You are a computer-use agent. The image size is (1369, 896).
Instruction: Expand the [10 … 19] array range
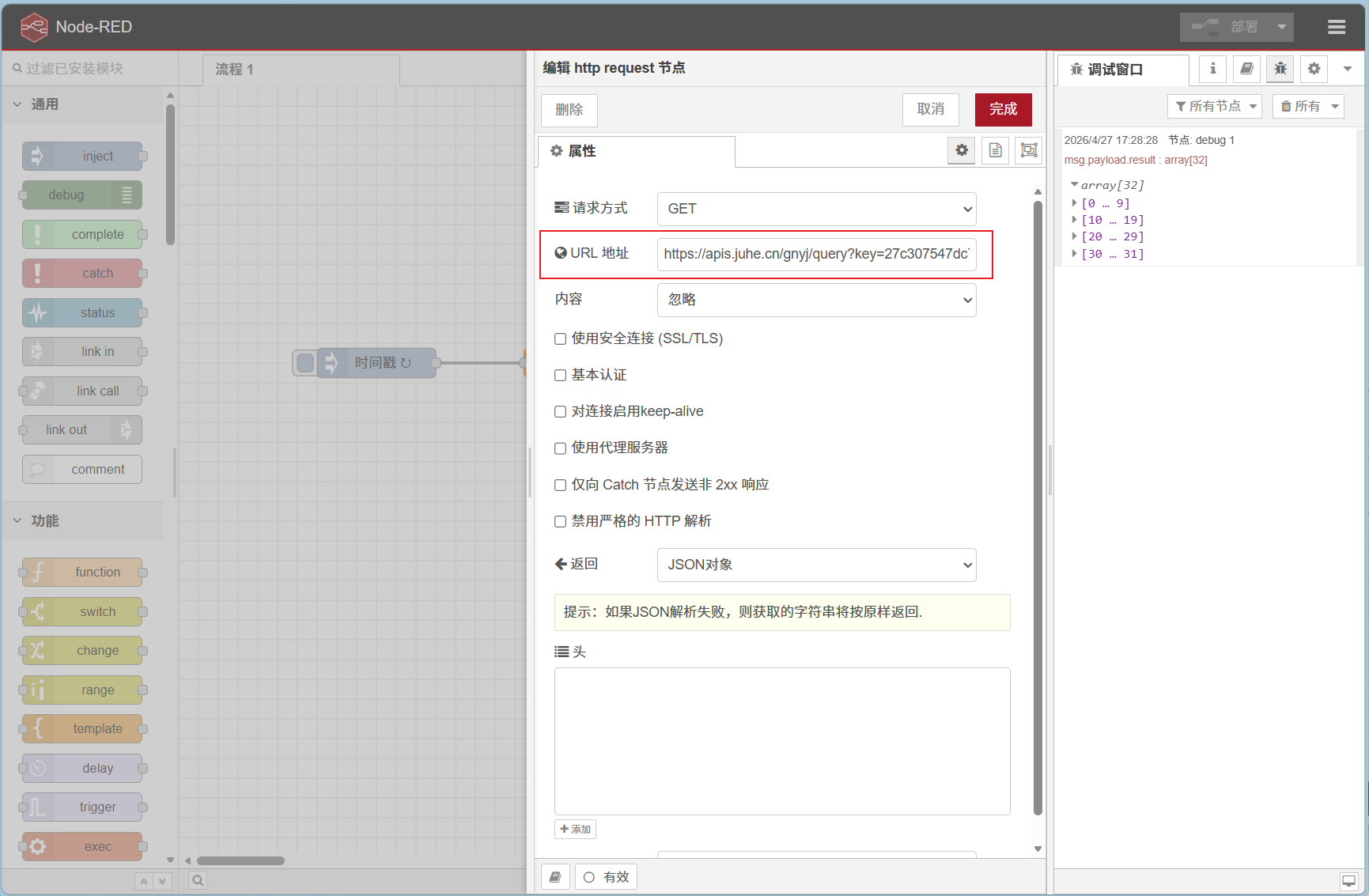(1075, 220)
